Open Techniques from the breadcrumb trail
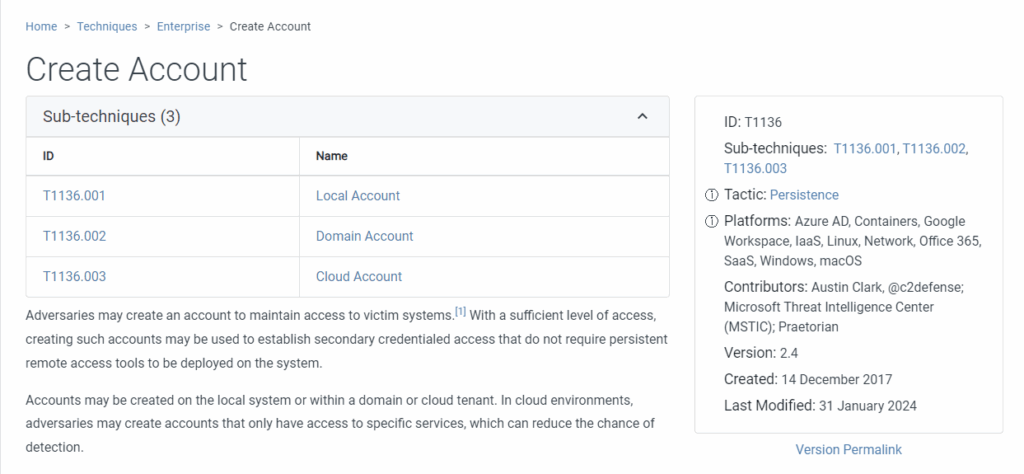 point(107,26)
